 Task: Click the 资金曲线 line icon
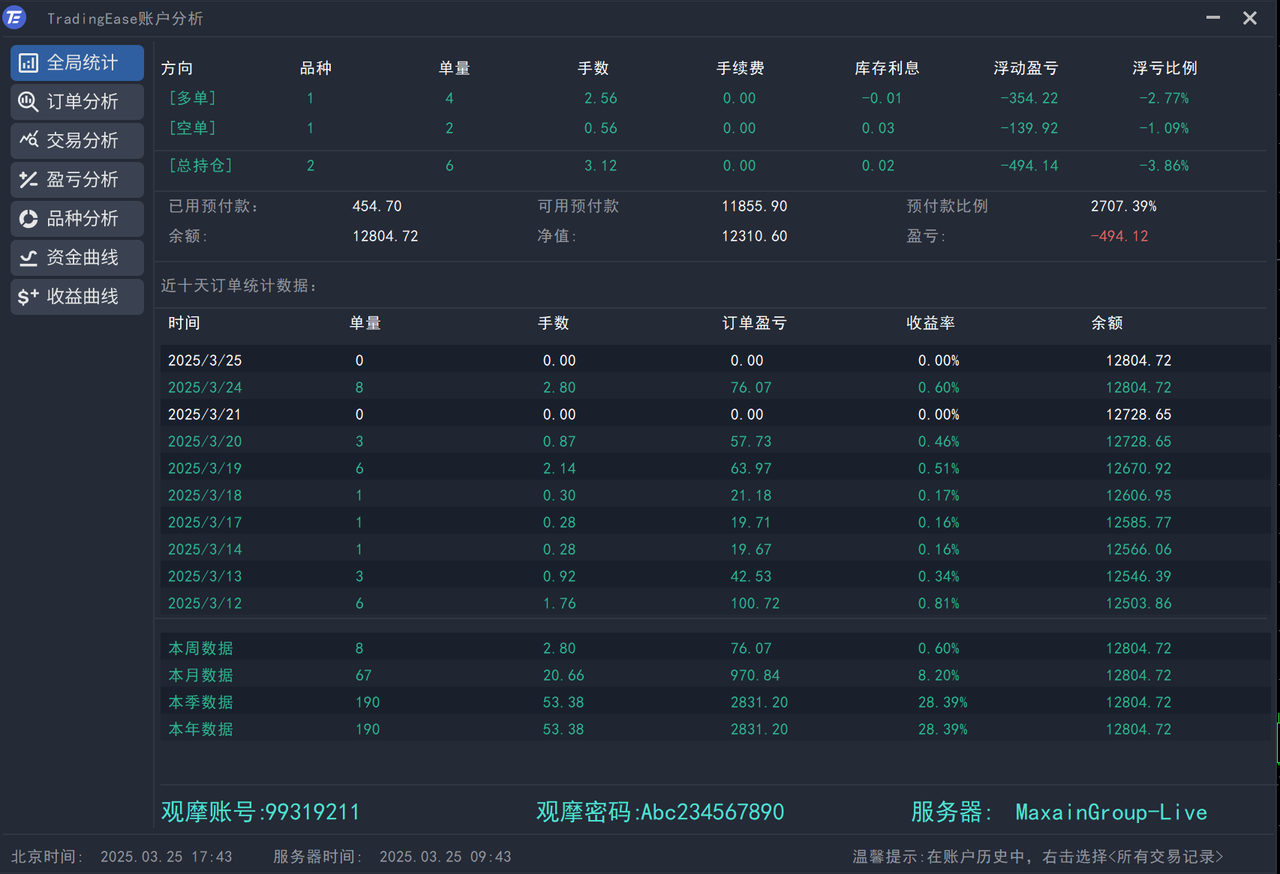point(28,258)
